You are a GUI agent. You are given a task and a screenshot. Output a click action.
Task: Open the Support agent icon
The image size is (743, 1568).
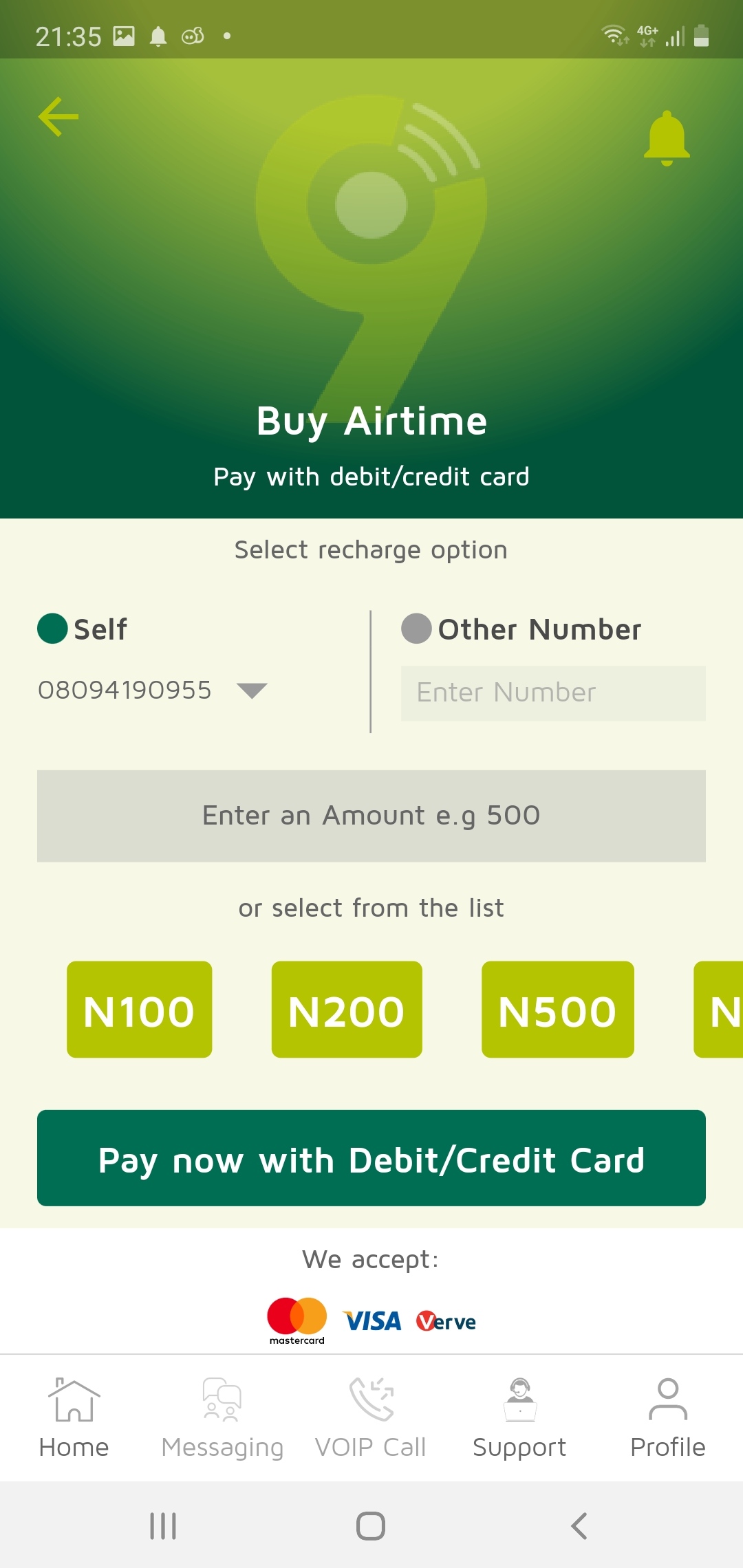click(x=519, y=1400)
